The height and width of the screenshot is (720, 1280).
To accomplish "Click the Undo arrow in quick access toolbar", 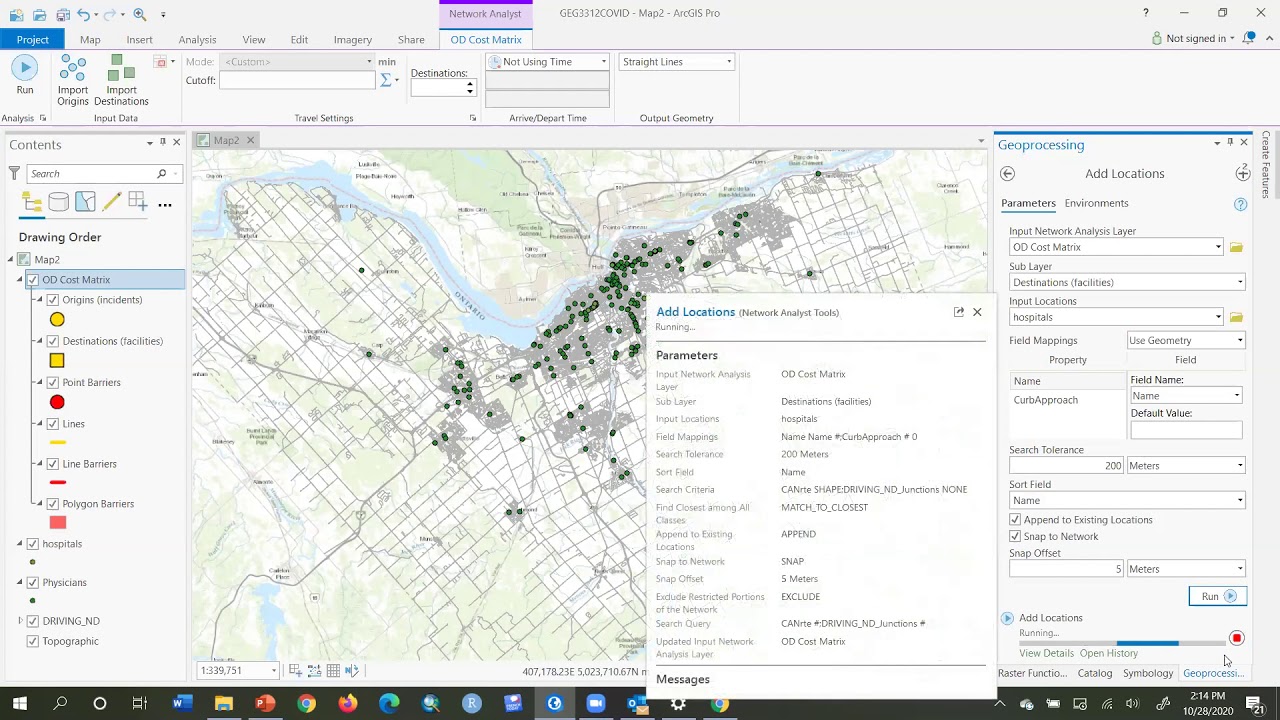I will click(x=84, y=14).
